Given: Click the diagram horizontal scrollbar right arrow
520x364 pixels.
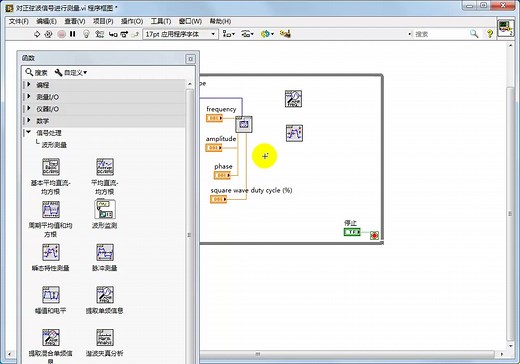Looking at the screenshot, I should 502,354.
